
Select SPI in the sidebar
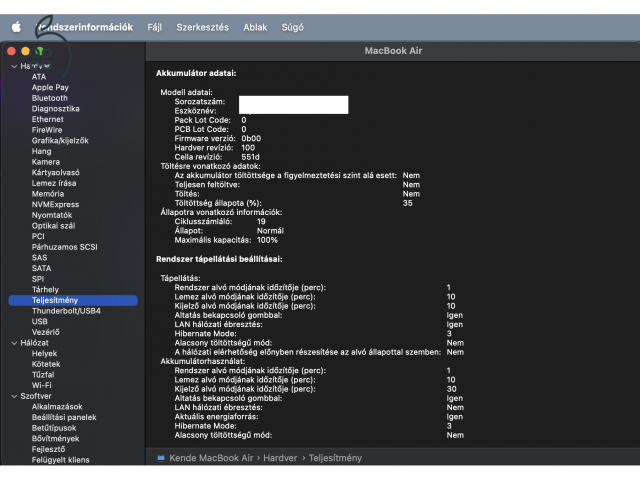pyautogui.click(x=38, y=279)
